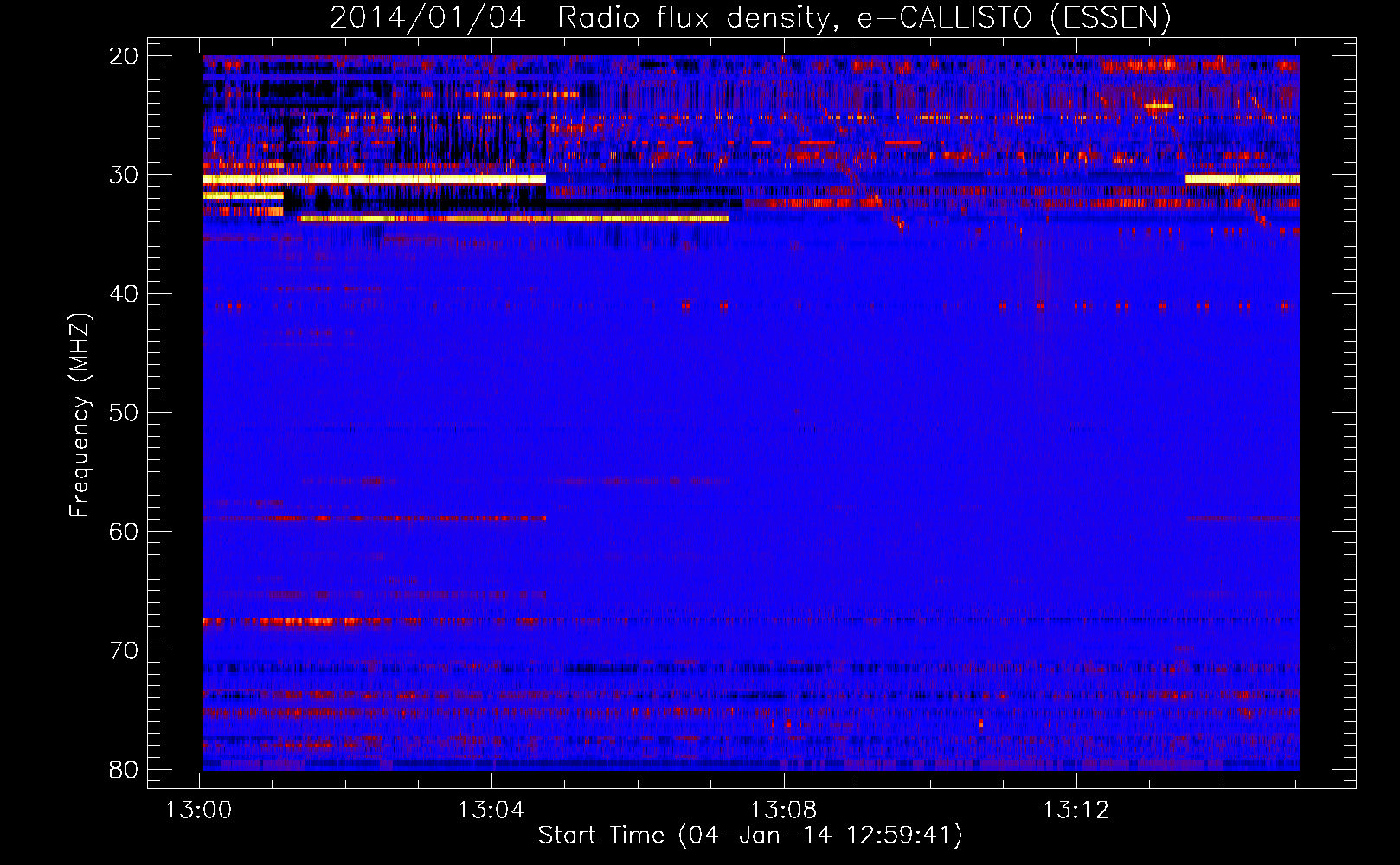1400x865 pixels.
Task: Click the 'Start Time (04-Jan-14 12:59:41)' label
Action: pos(750,836)
